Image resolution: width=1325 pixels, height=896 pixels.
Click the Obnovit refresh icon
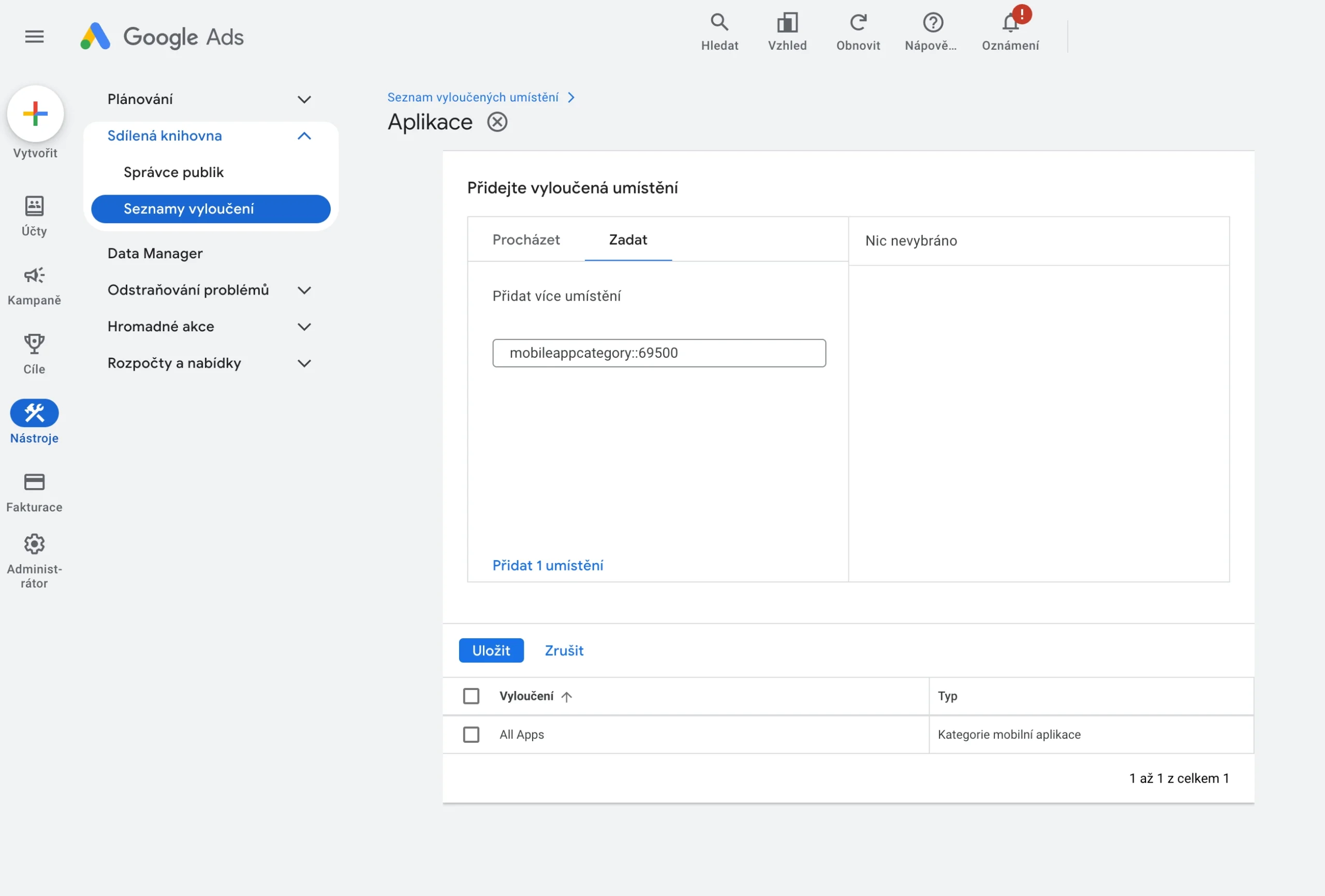tap(858, 23)
